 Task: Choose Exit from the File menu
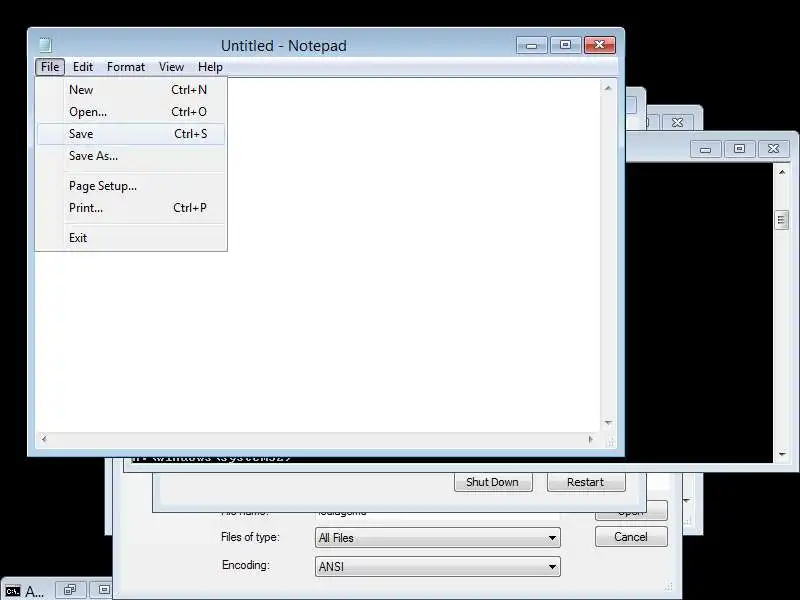(x=131, y=238)
